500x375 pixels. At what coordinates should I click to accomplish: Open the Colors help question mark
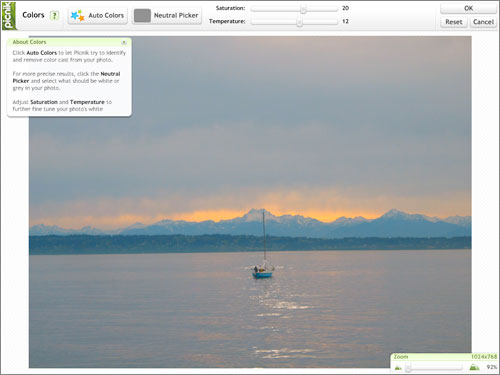tap(54, 15)
